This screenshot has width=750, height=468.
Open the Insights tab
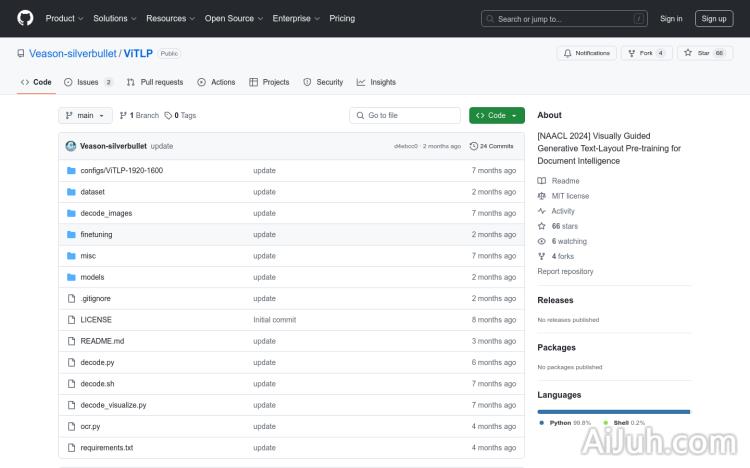[377, 82]
